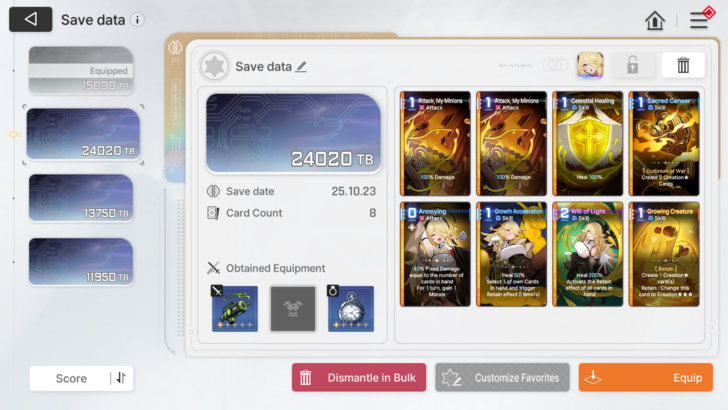Select the 11950 TB save slot
The height and width of the screenshot is (410, 728).
(x=81, y=261)
